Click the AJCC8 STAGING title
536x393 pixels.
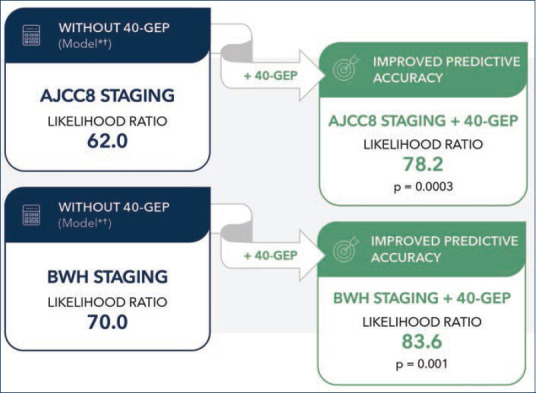pos(107,95)
